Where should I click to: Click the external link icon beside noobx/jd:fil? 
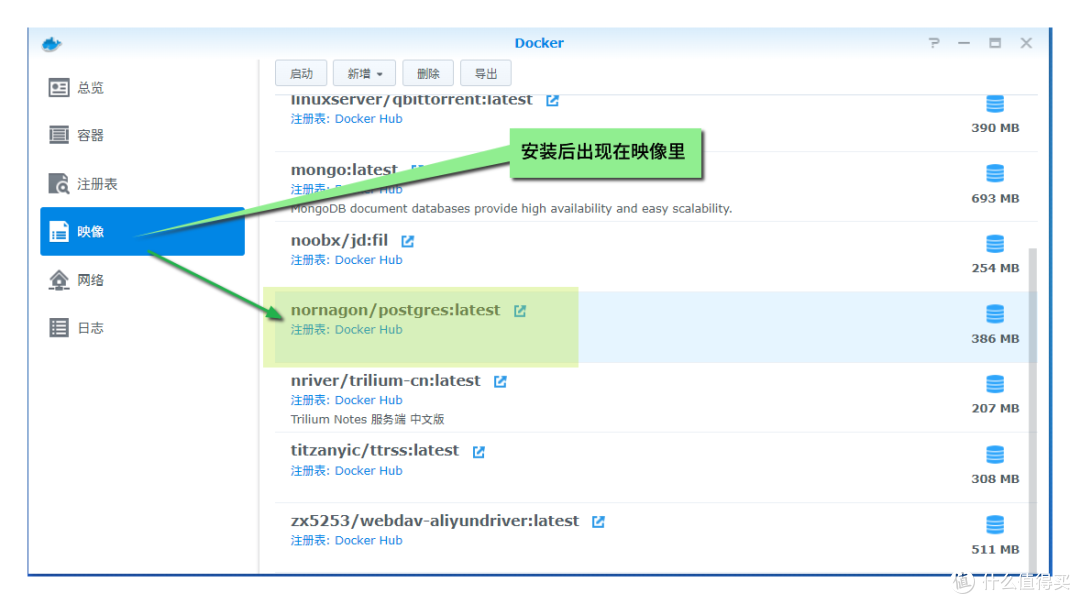(406, 240)
